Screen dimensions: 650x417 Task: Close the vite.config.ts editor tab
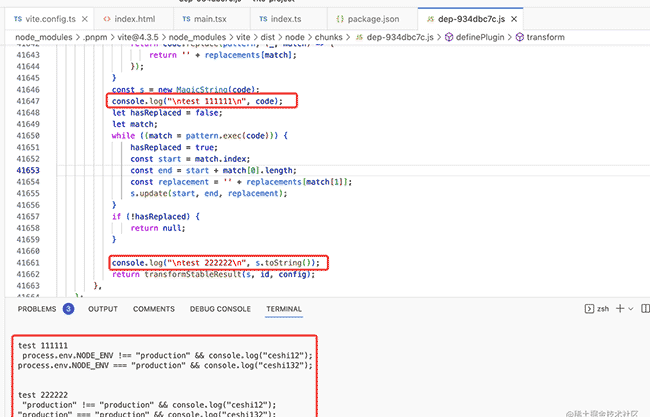click(x=94, y=18)
